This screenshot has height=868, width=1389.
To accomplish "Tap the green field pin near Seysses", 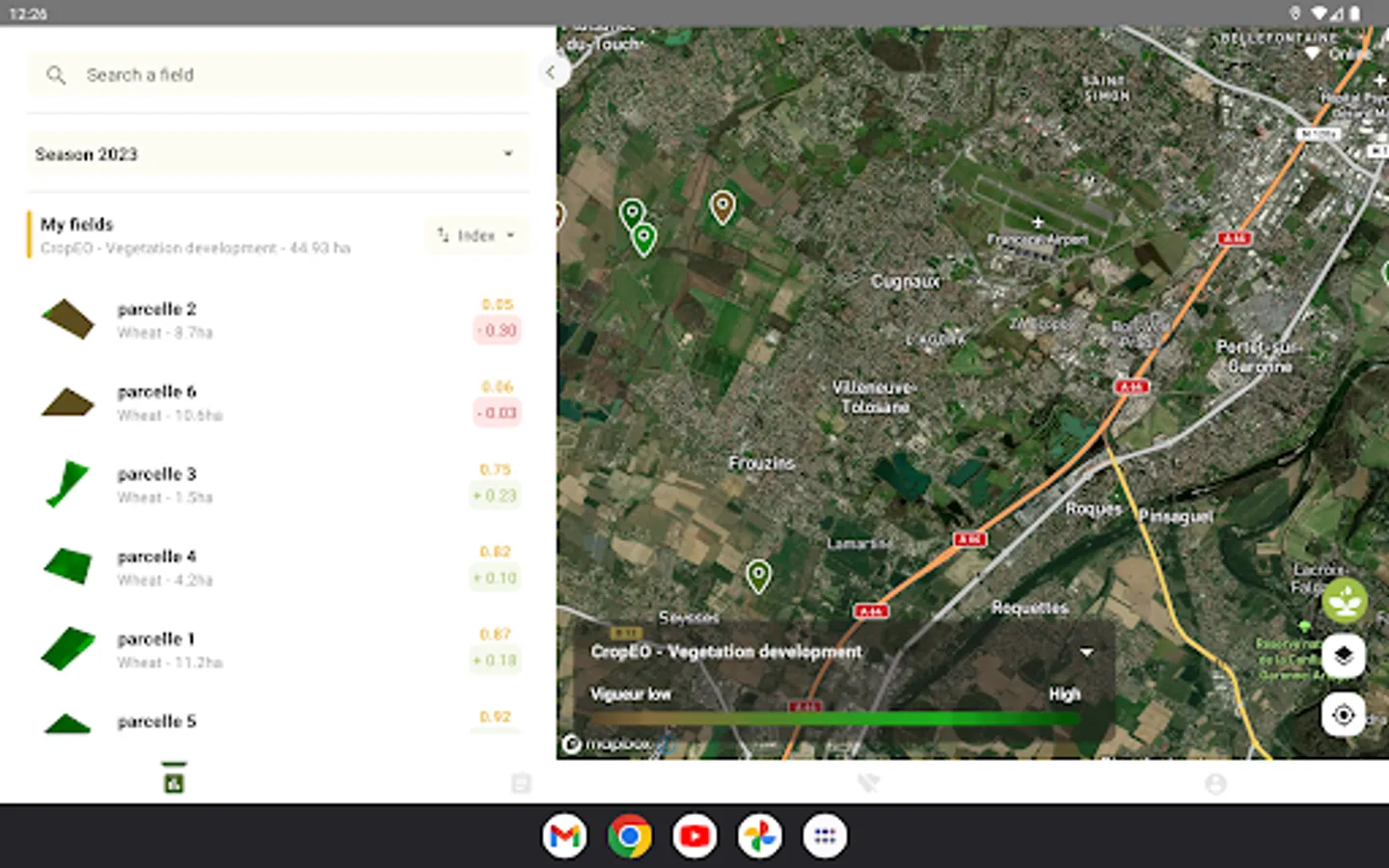I will click(x=759, y=576).
